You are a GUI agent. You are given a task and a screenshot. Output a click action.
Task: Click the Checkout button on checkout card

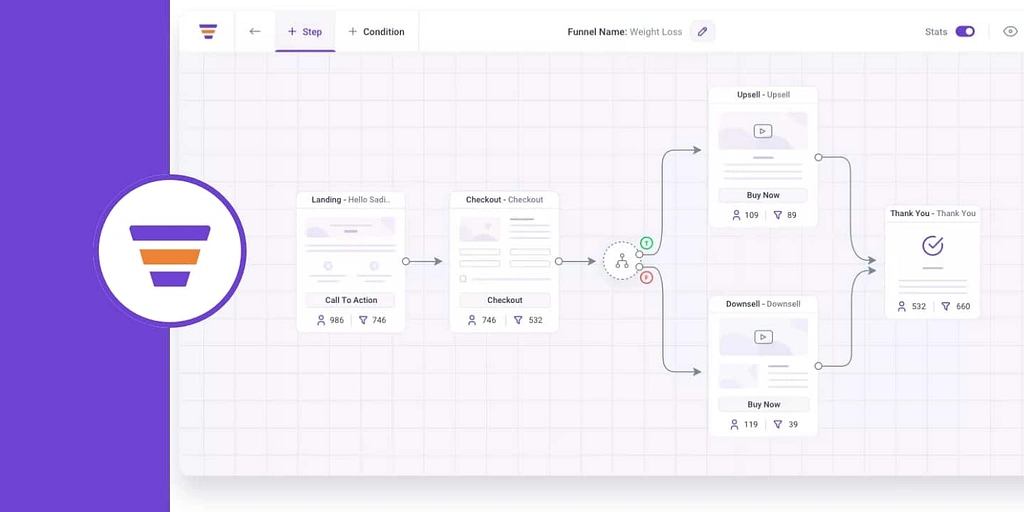tap(504, 300)
